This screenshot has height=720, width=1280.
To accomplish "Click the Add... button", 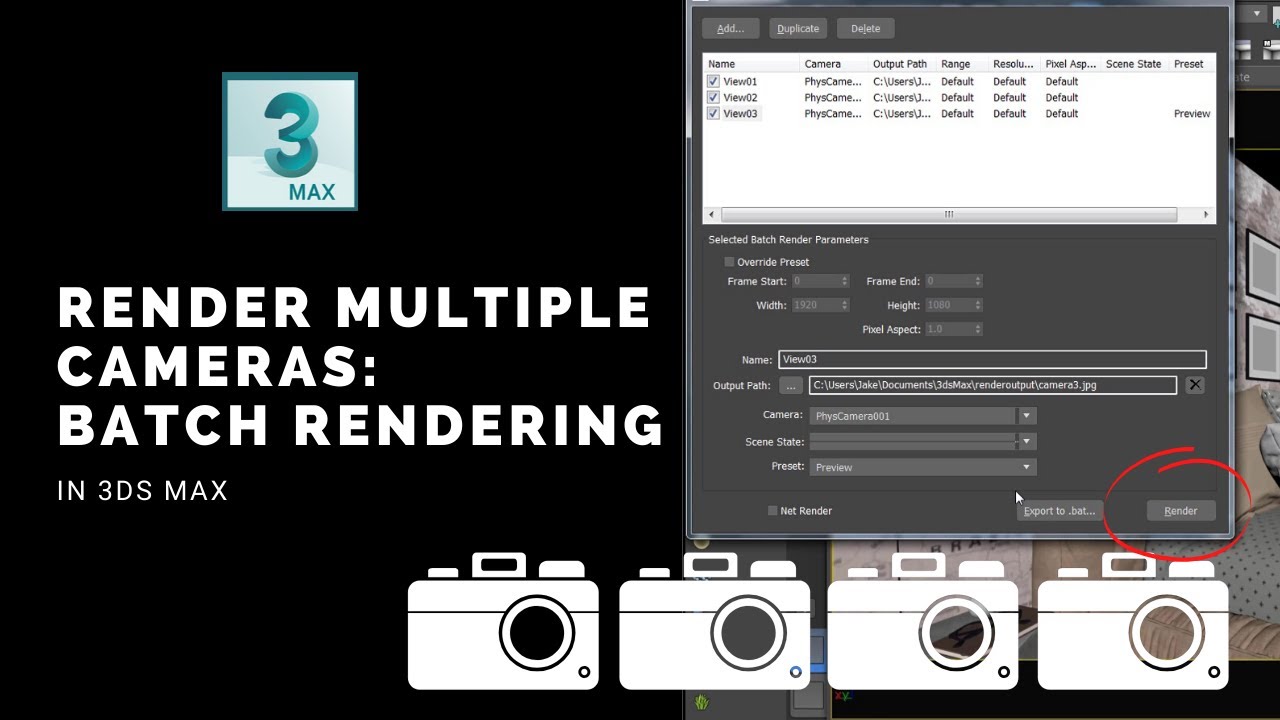I will (730, 29).
